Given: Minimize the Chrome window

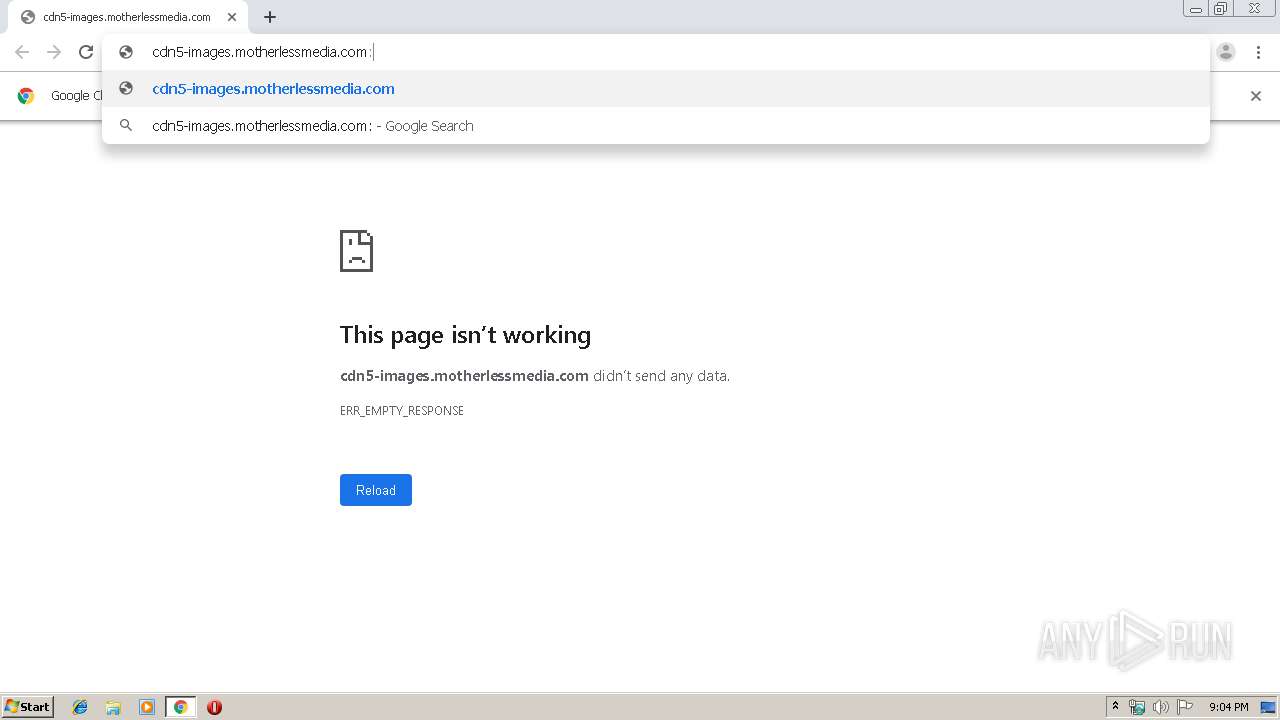Looking at the screenshot, I should pos(1196,9).
